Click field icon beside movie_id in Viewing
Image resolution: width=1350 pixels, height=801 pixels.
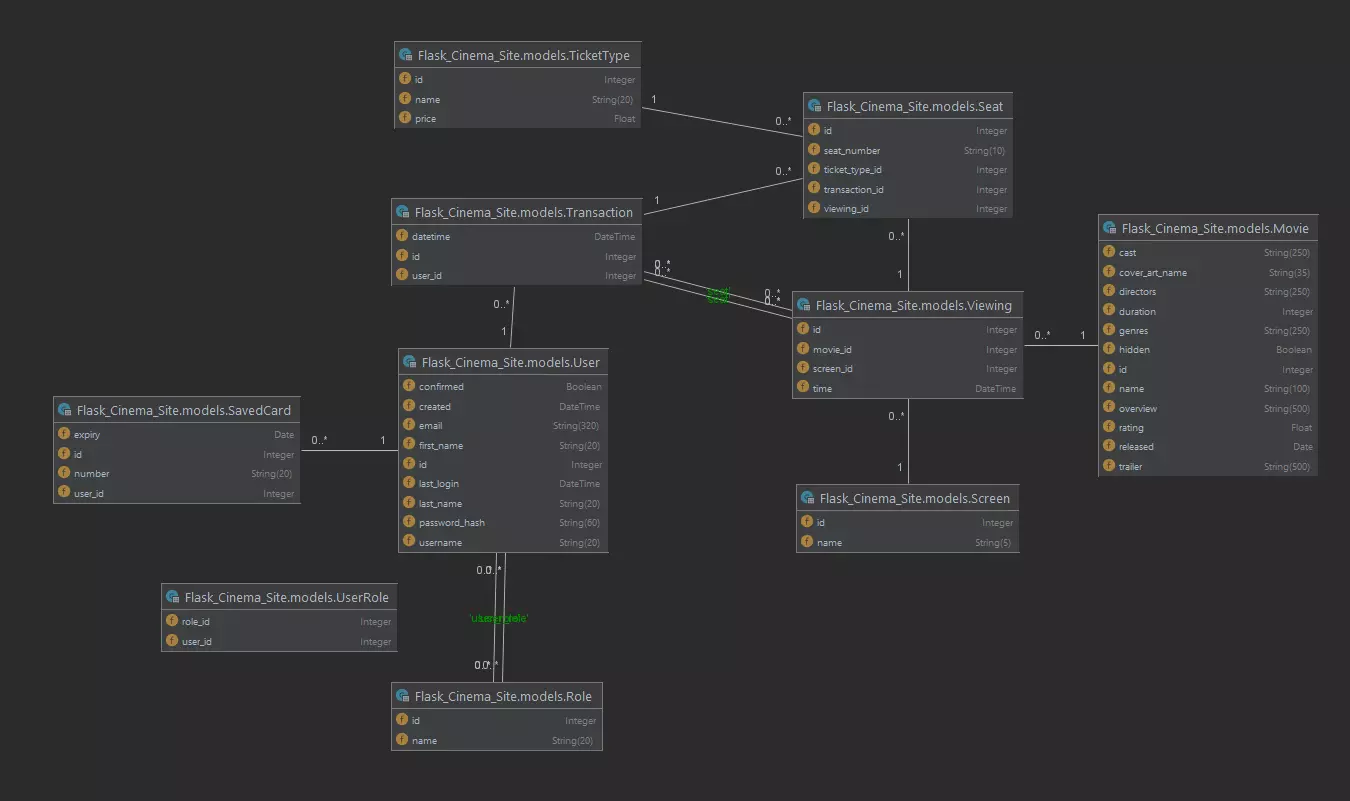click(803, 349)
